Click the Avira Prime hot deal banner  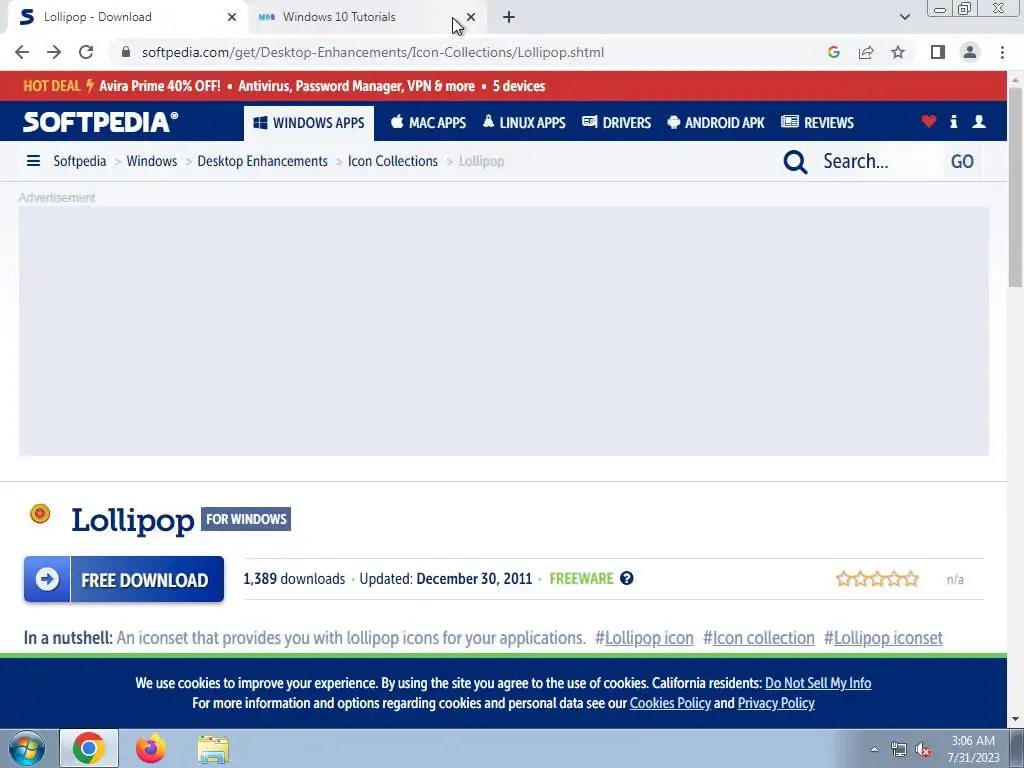[284, 86]
